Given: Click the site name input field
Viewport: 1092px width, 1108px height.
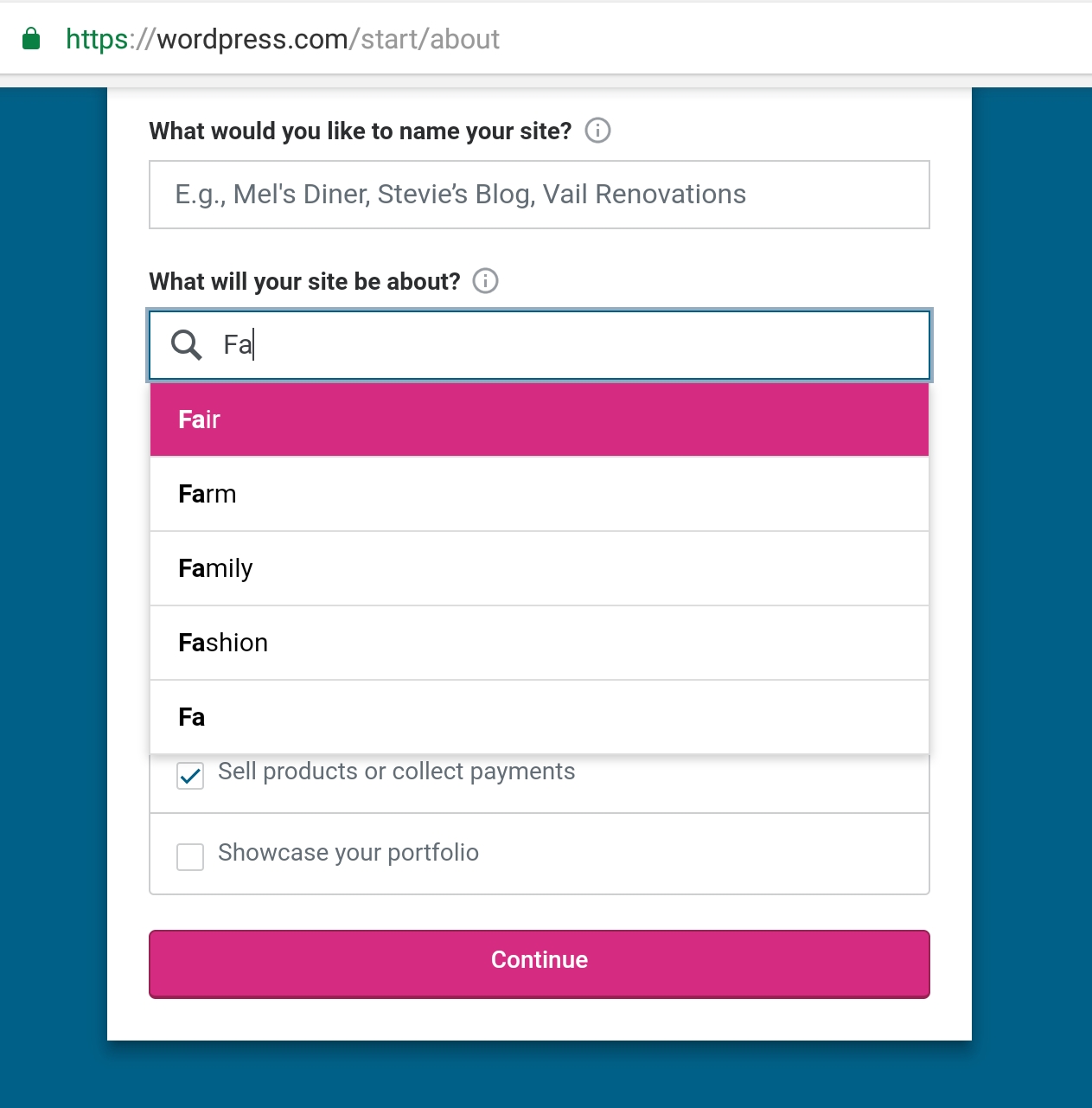Looking at the screenshot, I should click(x=540, y=194).
